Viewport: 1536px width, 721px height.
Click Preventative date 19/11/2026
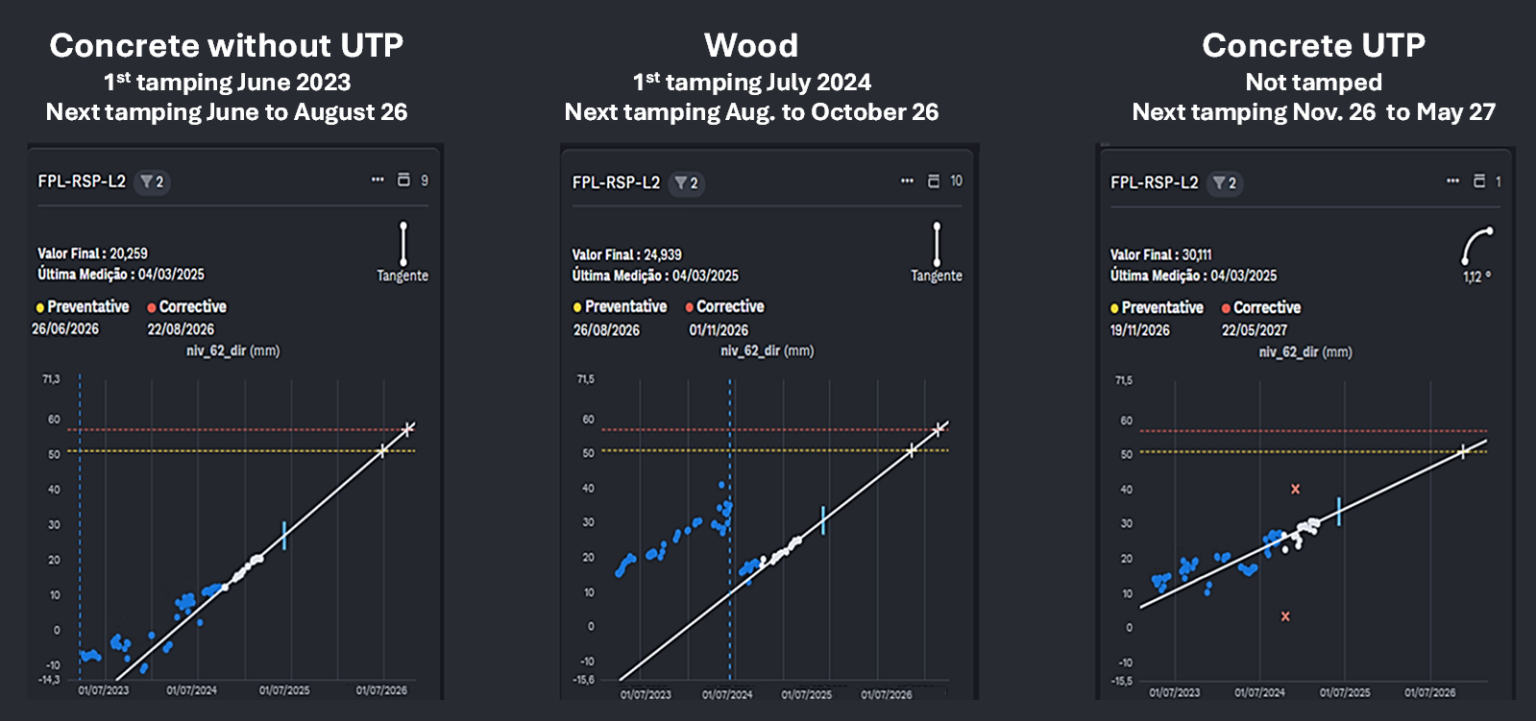[1142, 330]
